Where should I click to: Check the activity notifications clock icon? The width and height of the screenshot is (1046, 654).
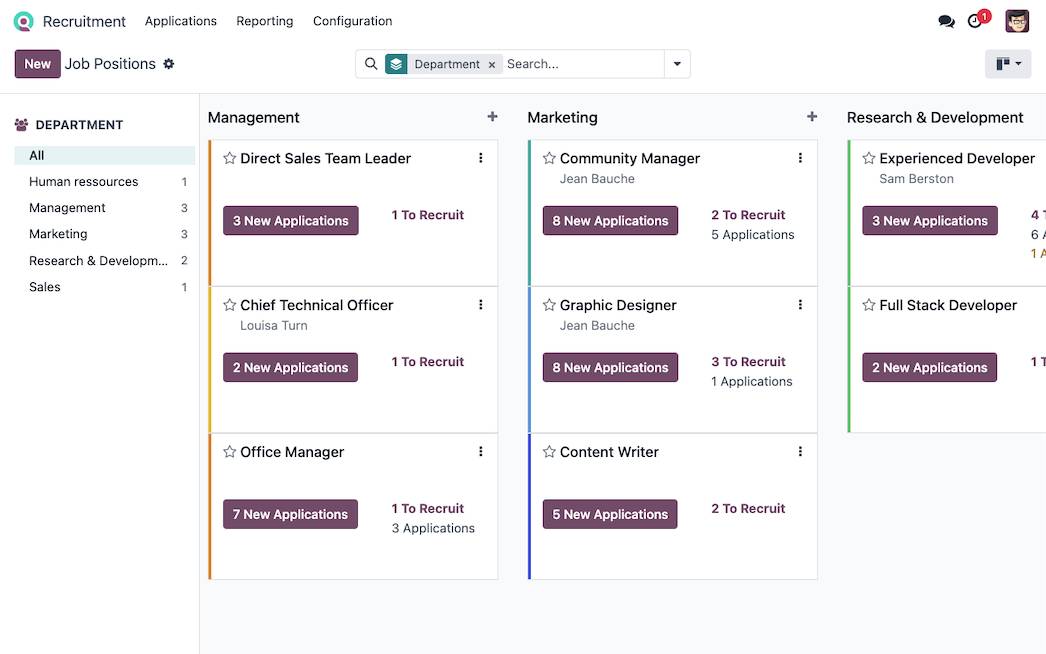(x=975, y=21)
